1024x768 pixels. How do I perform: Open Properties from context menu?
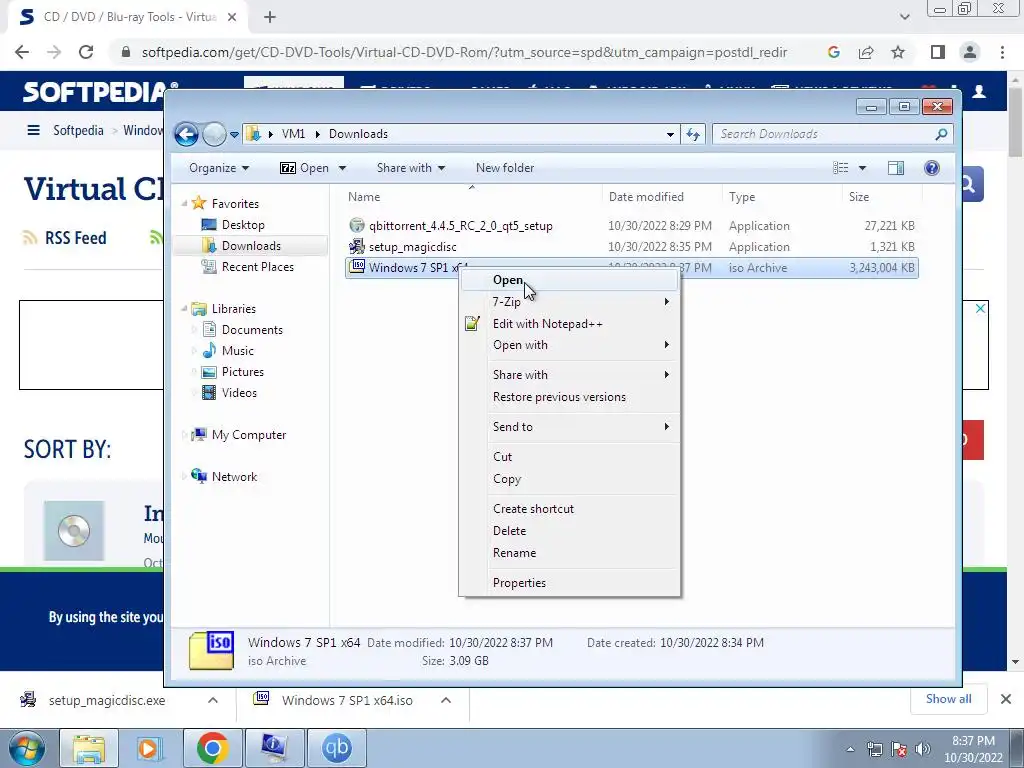[x=568, y=583]
